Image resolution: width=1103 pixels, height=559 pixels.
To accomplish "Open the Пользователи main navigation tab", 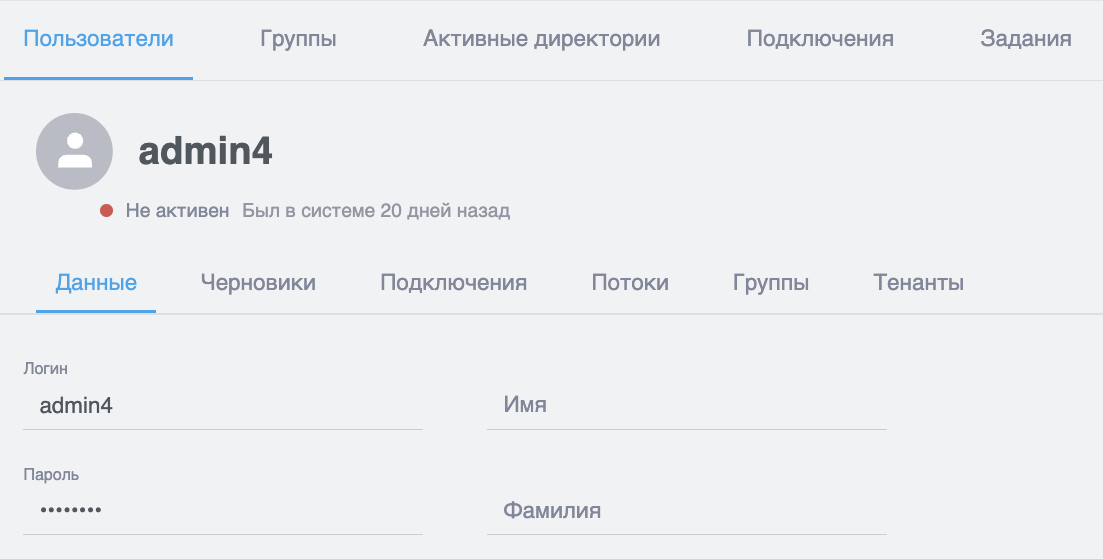I will point(98,39).
